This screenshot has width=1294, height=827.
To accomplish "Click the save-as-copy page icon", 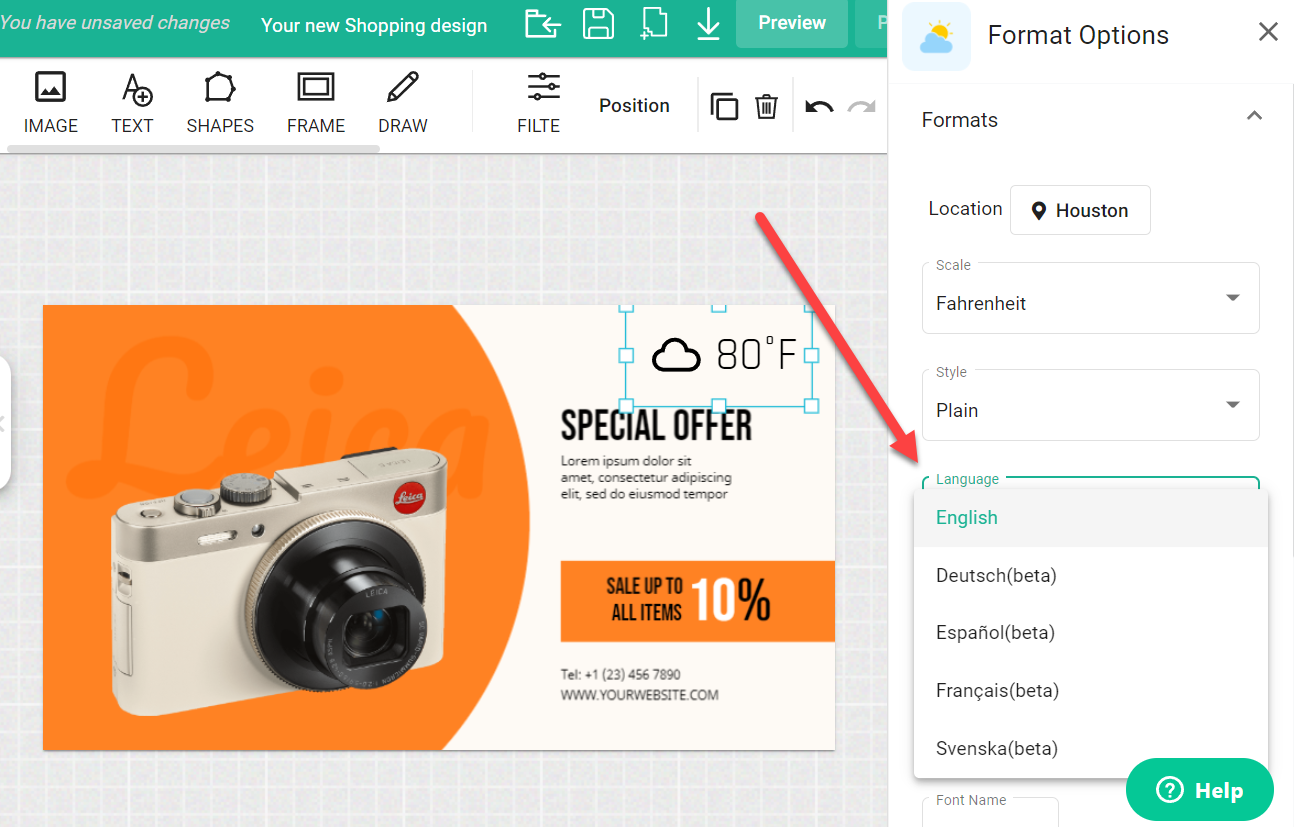I will [654, 23].
